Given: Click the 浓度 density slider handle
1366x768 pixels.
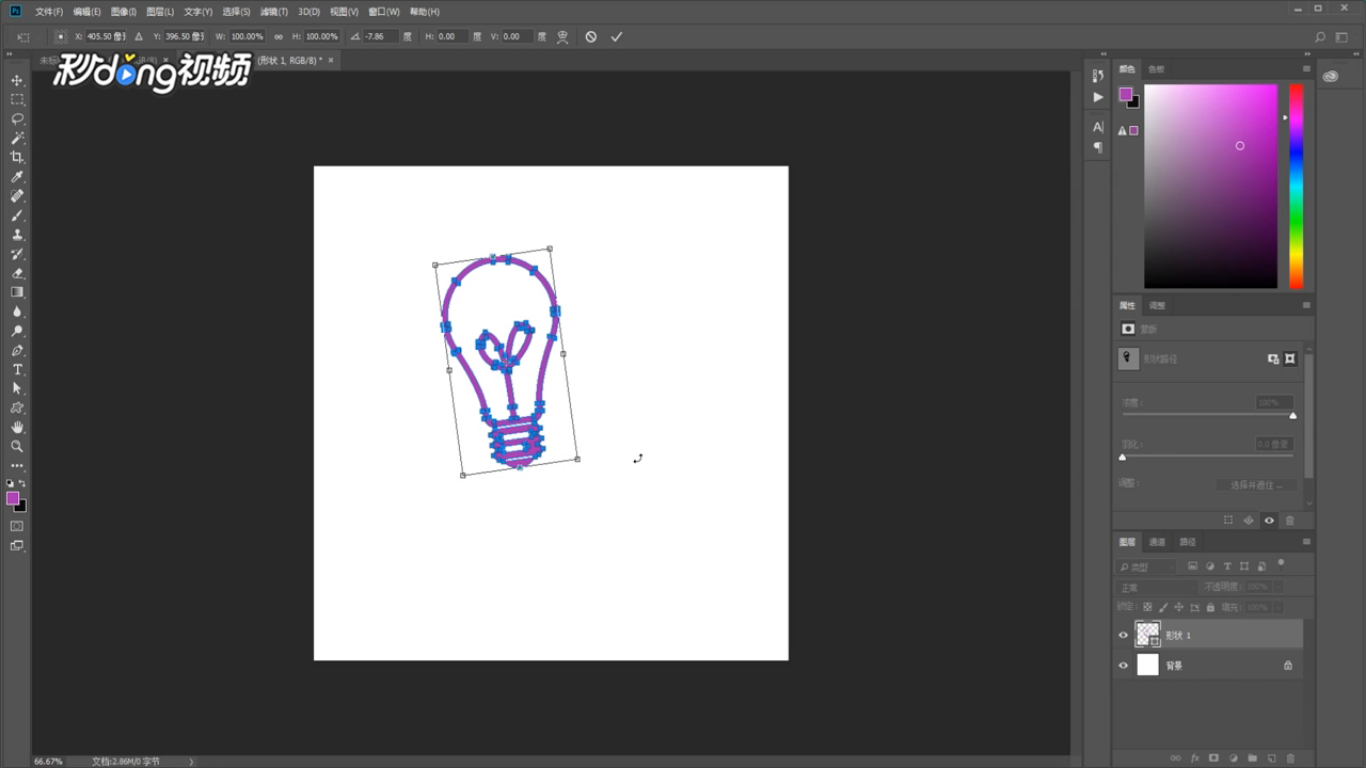Looking at the screenshot, I should click(1293, 415).
